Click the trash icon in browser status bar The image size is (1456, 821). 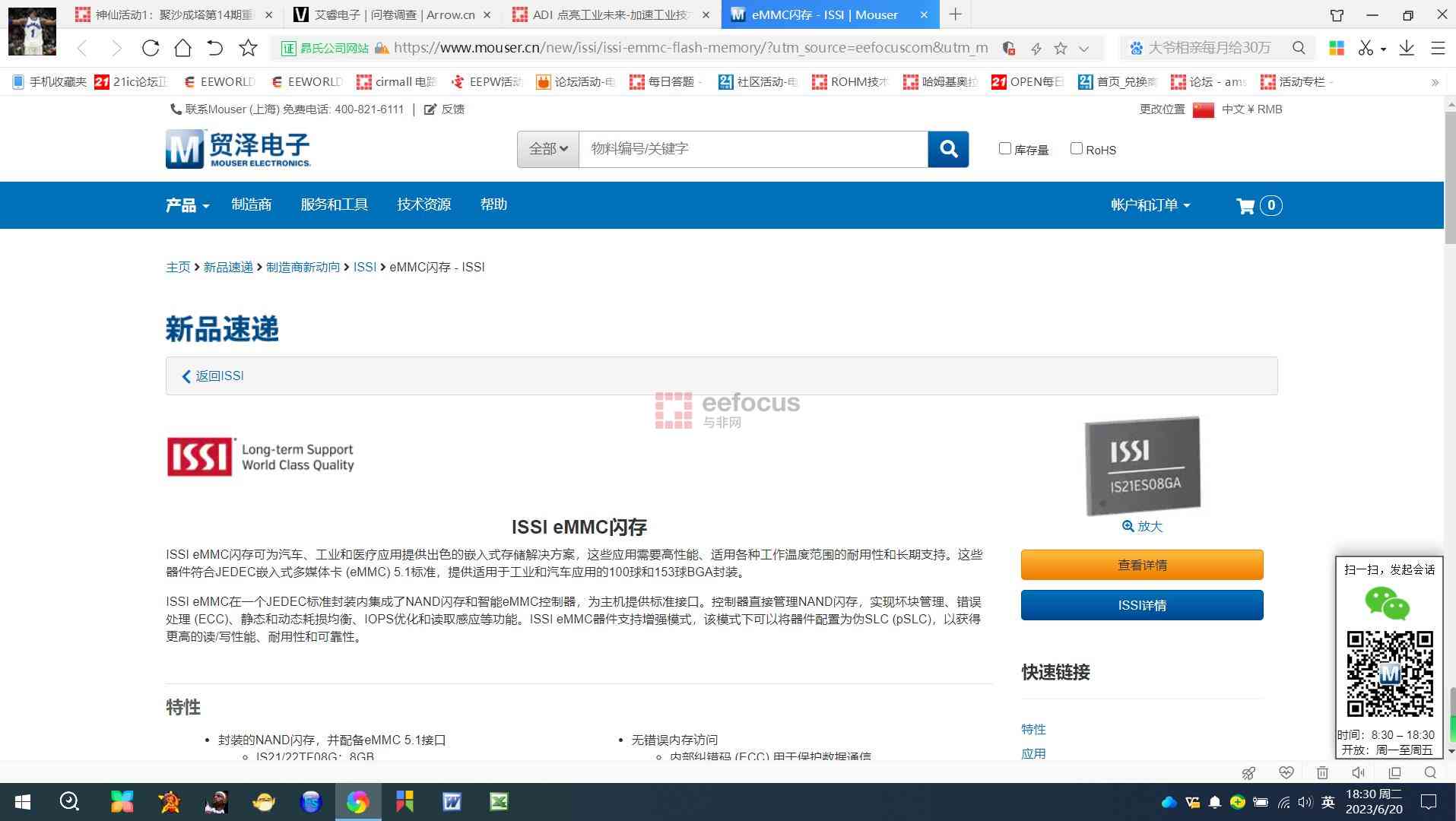[x=1322, y=772]
